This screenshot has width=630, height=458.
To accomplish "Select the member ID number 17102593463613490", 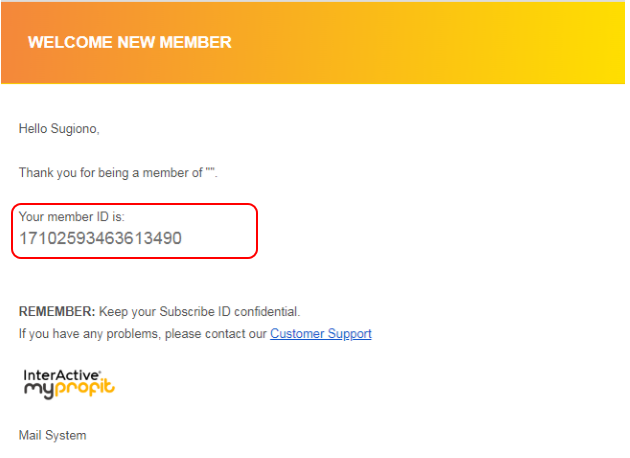I will point(100,239).
